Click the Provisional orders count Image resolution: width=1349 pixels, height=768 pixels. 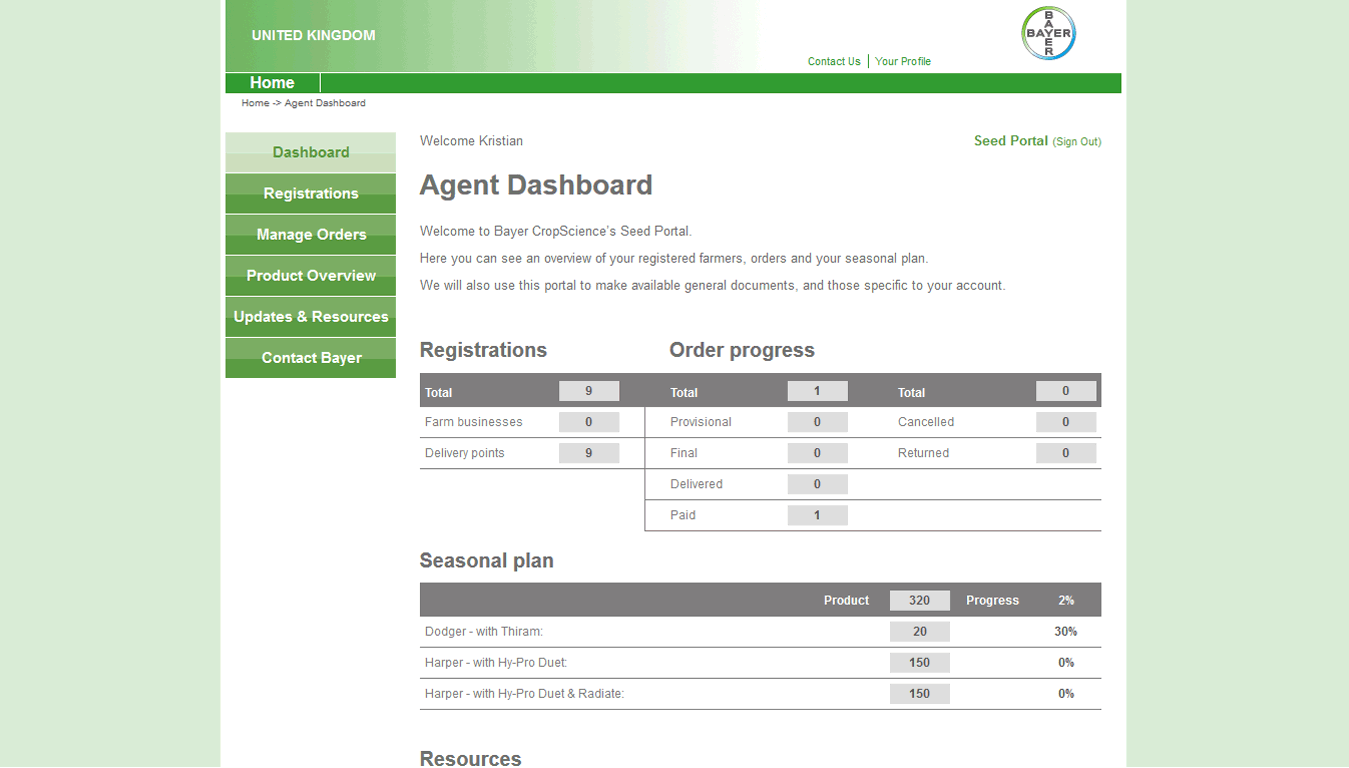click(x=817, y=422)
